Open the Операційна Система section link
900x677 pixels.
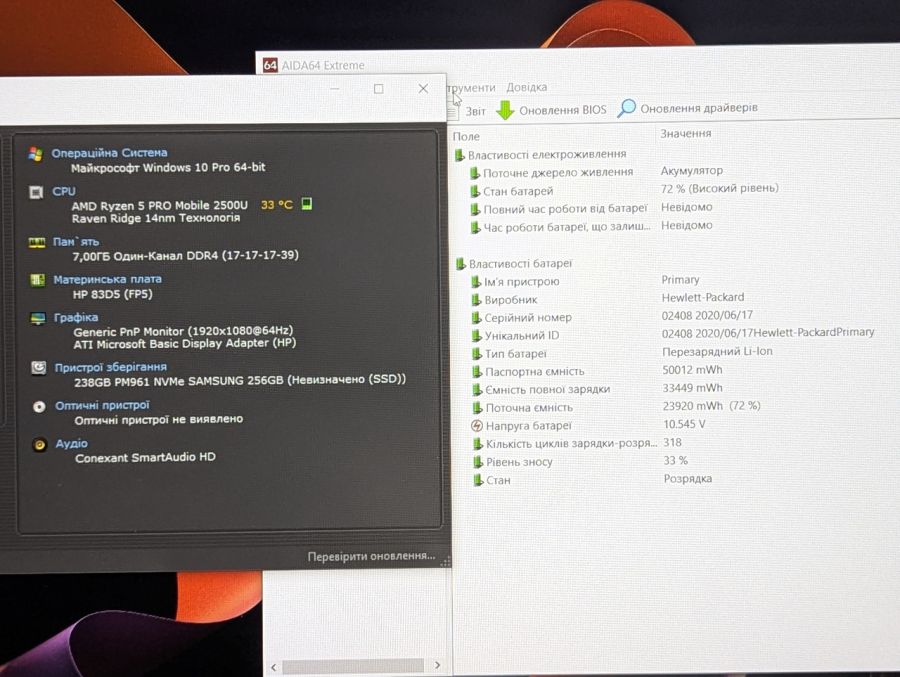(x=110, y=153)
